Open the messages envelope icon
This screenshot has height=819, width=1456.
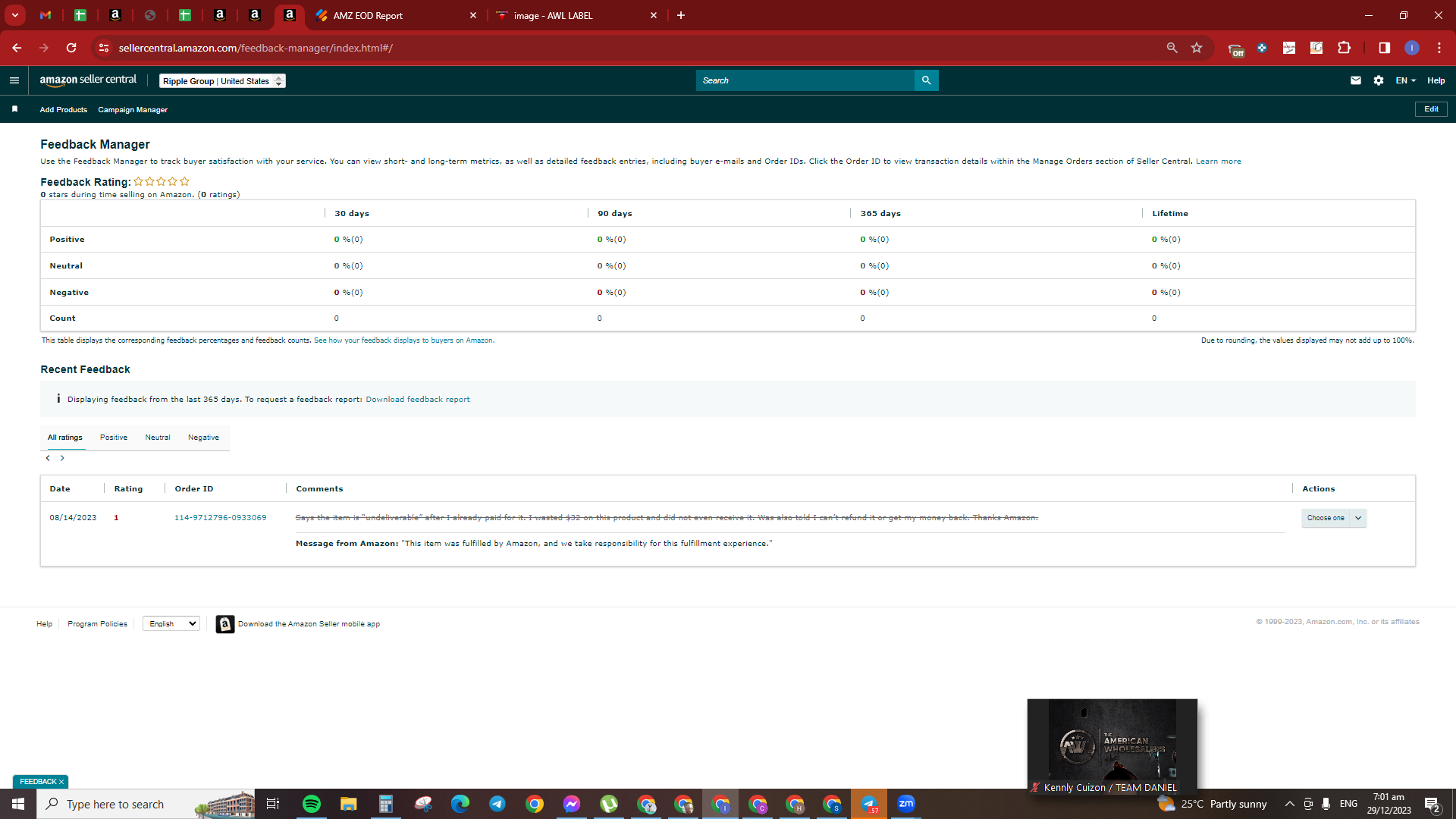(1356, 80)
